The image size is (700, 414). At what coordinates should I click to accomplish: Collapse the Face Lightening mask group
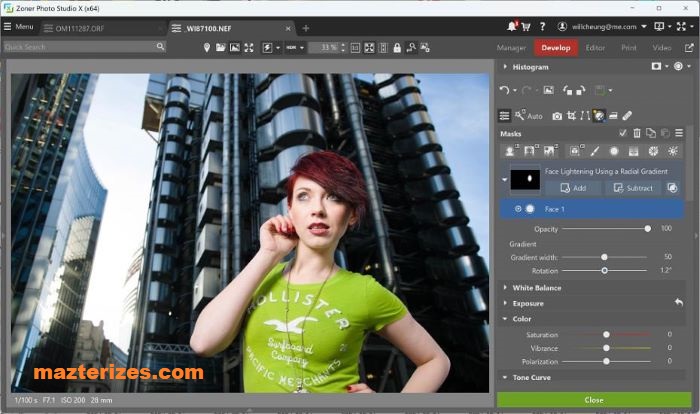[504, 180]
